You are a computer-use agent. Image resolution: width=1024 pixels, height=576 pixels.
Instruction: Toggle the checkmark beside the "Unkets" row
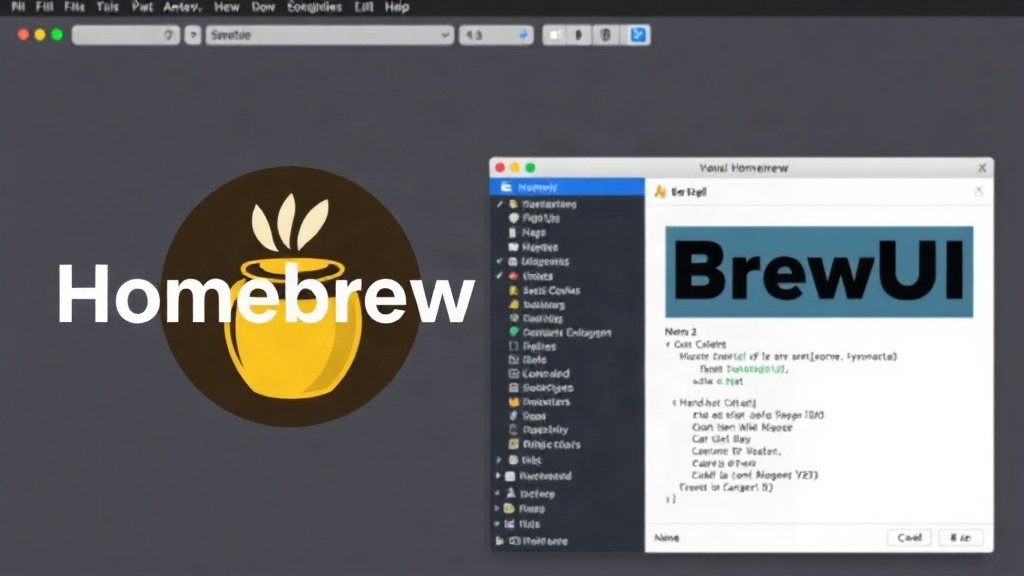pos(500,276)
